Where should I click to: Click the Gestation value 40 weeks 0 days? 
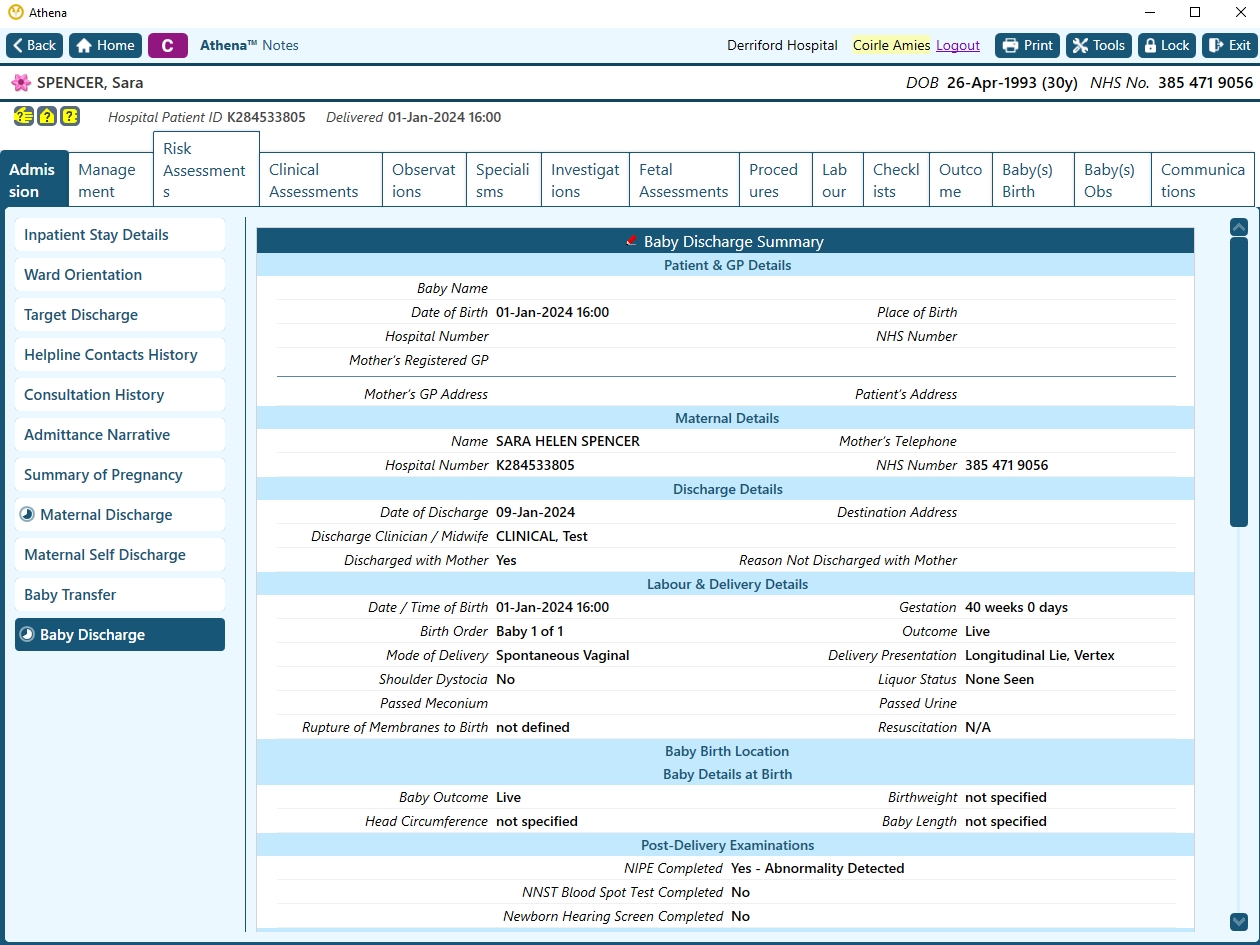1016,607
